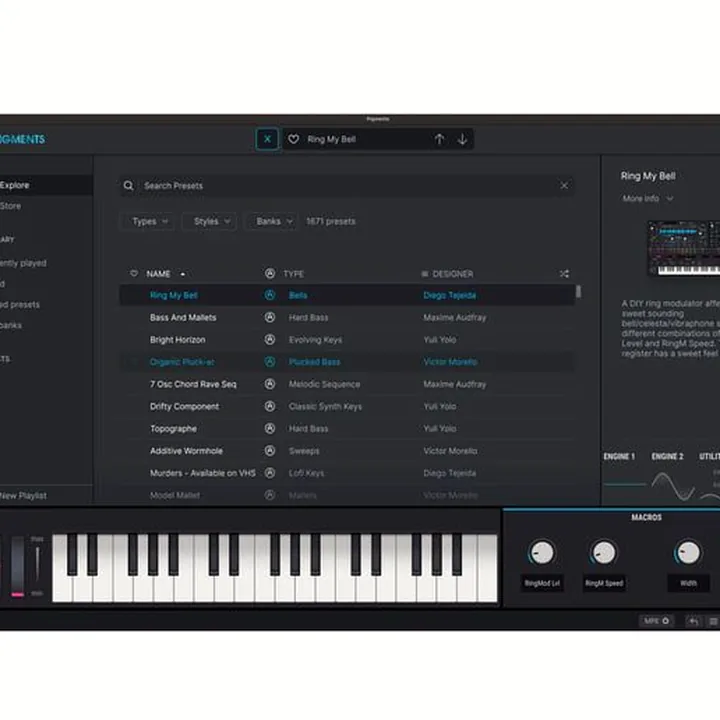The image size is (720, 720).
Task: Click Arturia badge on Topographe row
Action: (x=270, y=428)
